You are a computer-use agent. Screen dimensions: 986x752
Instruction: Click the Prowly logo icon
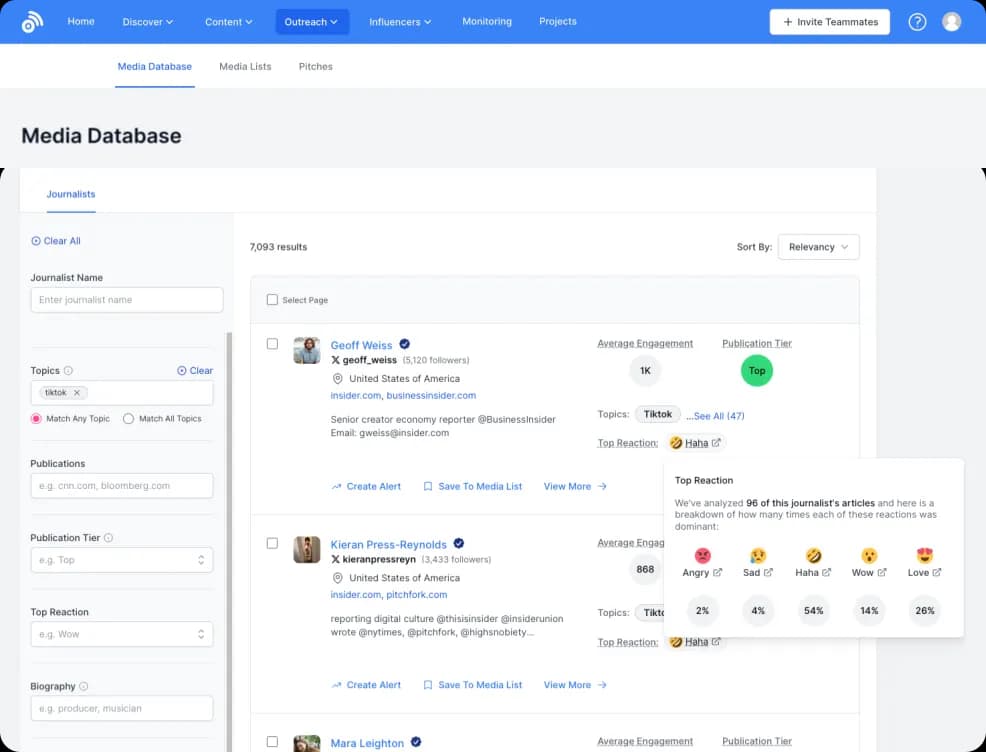[x=31, y=21]
